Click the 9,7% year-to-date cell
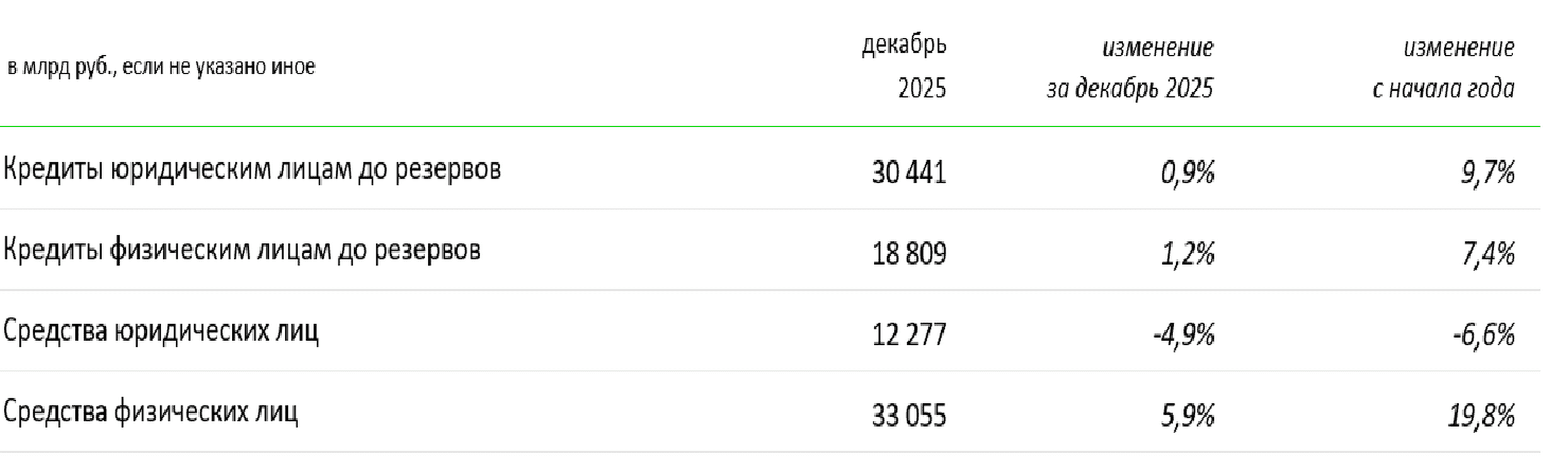The image size is (1568, 472). [1488, 172]
